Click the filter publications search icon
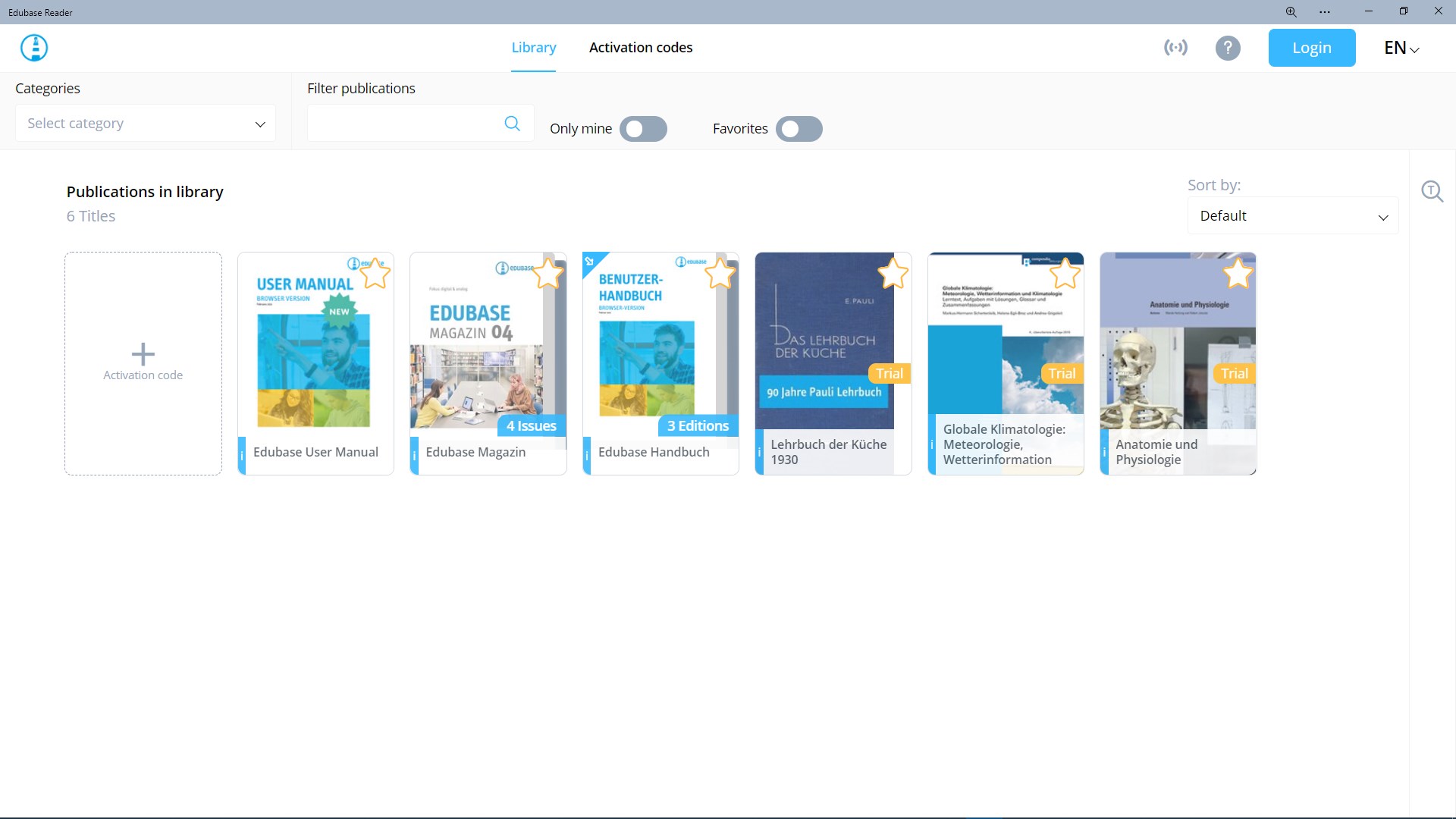The image size is (1456, 819). pyautogui.click(x=513, y=124)
